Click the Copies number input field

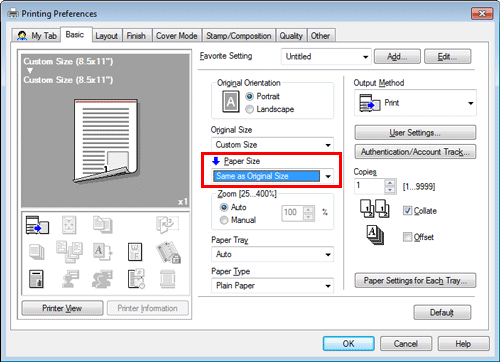coord(369,187)
